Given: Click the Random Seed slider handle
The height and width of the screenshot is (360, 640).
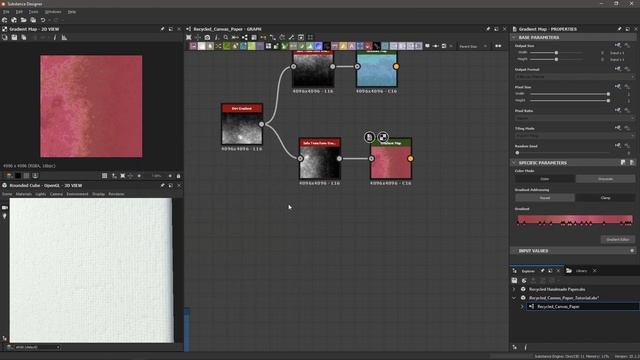Looking at the screenshot, I should (517, 153).
